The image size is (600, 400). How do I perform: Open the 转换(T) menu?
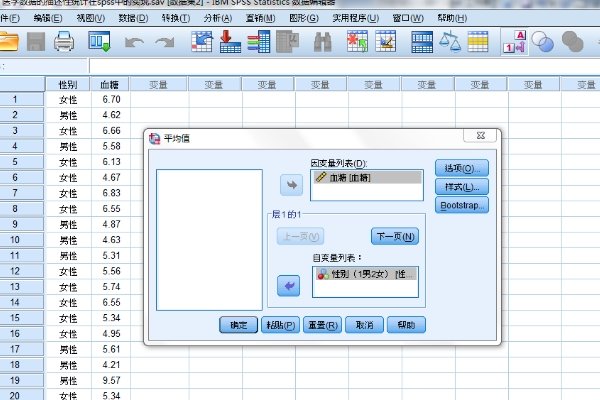(x=176, y=18)
